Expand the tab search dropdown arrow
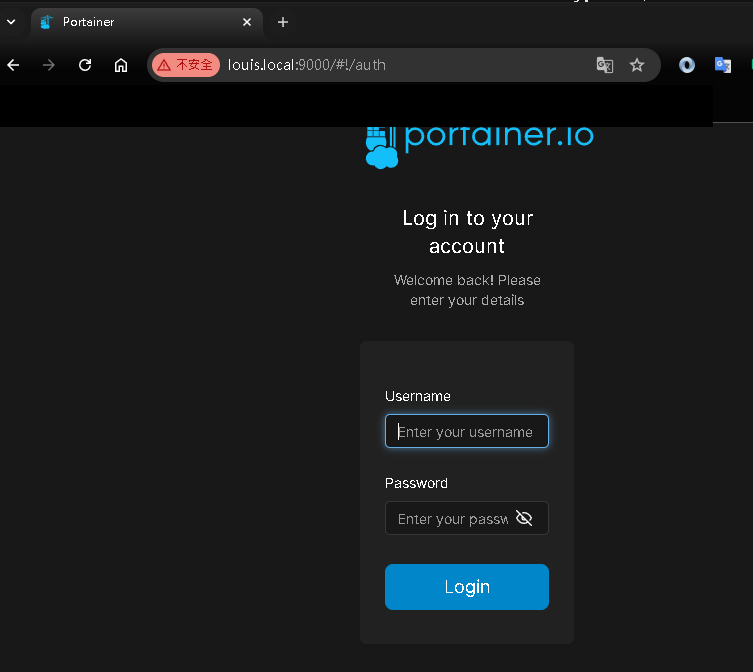753x672 pixels. coord(11,21)
